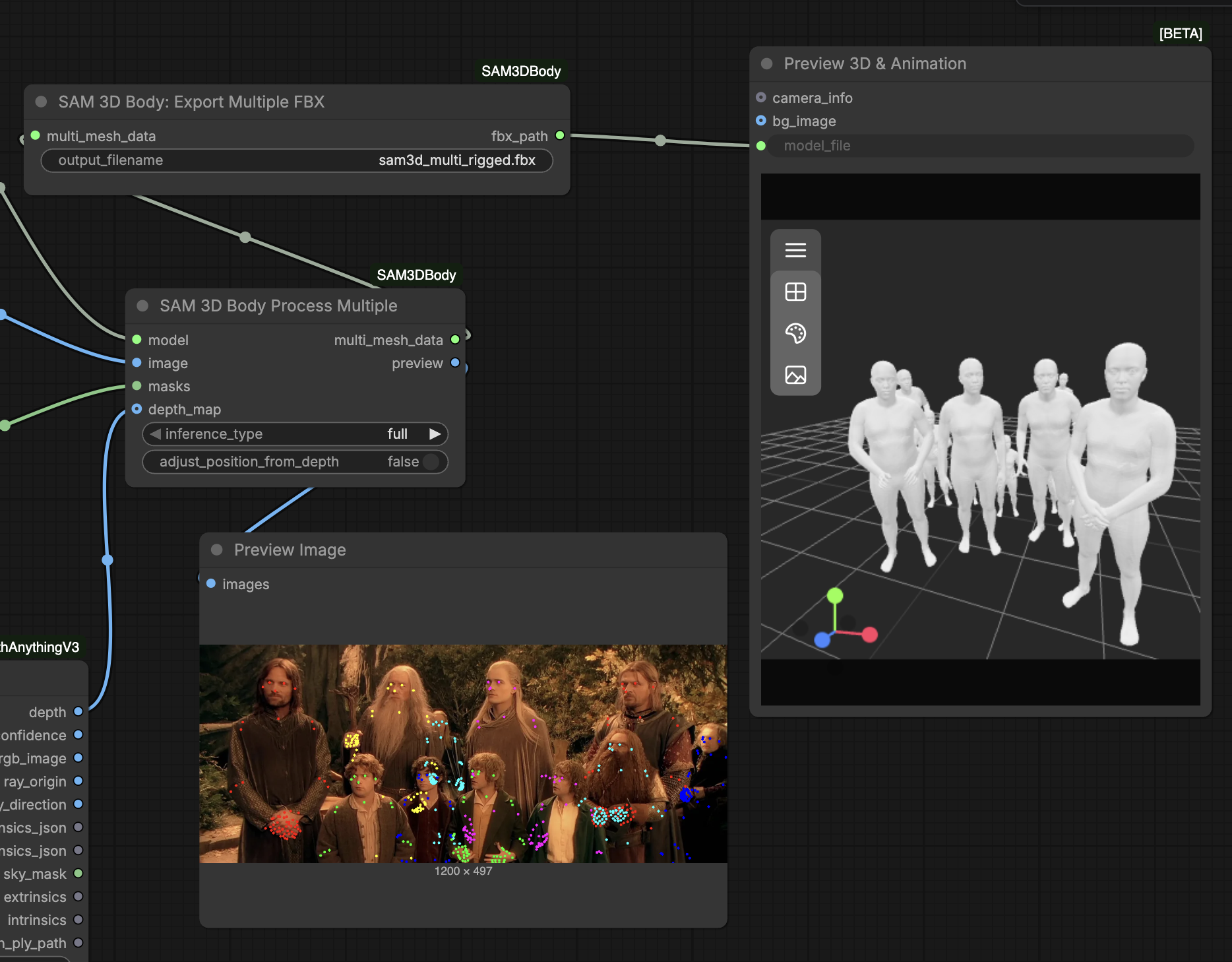Click the 'SAM 3D Body Process Multiple' title
This screenshot has width=1232, height=962.
278,305
